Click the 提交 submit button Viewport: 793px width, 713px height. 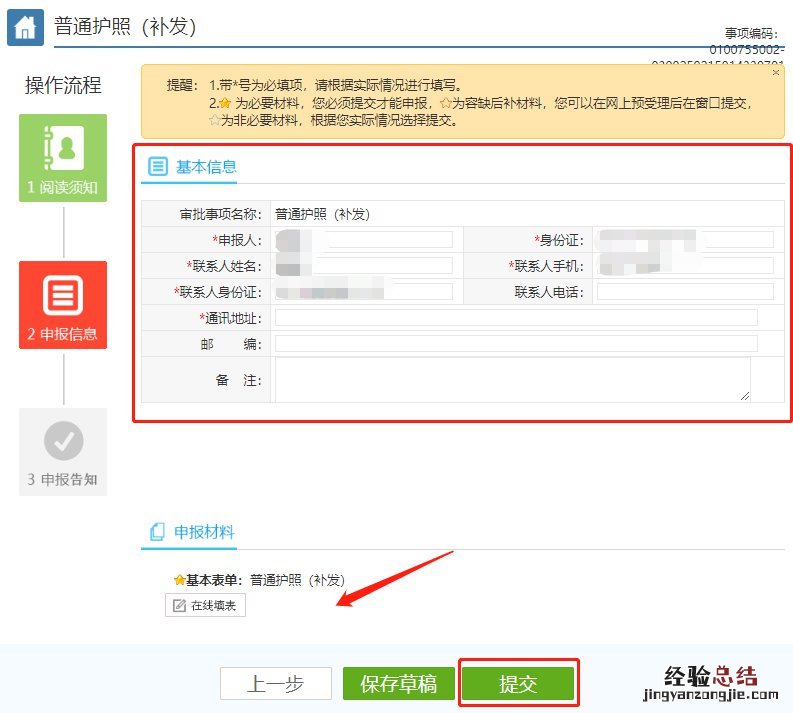518,684
